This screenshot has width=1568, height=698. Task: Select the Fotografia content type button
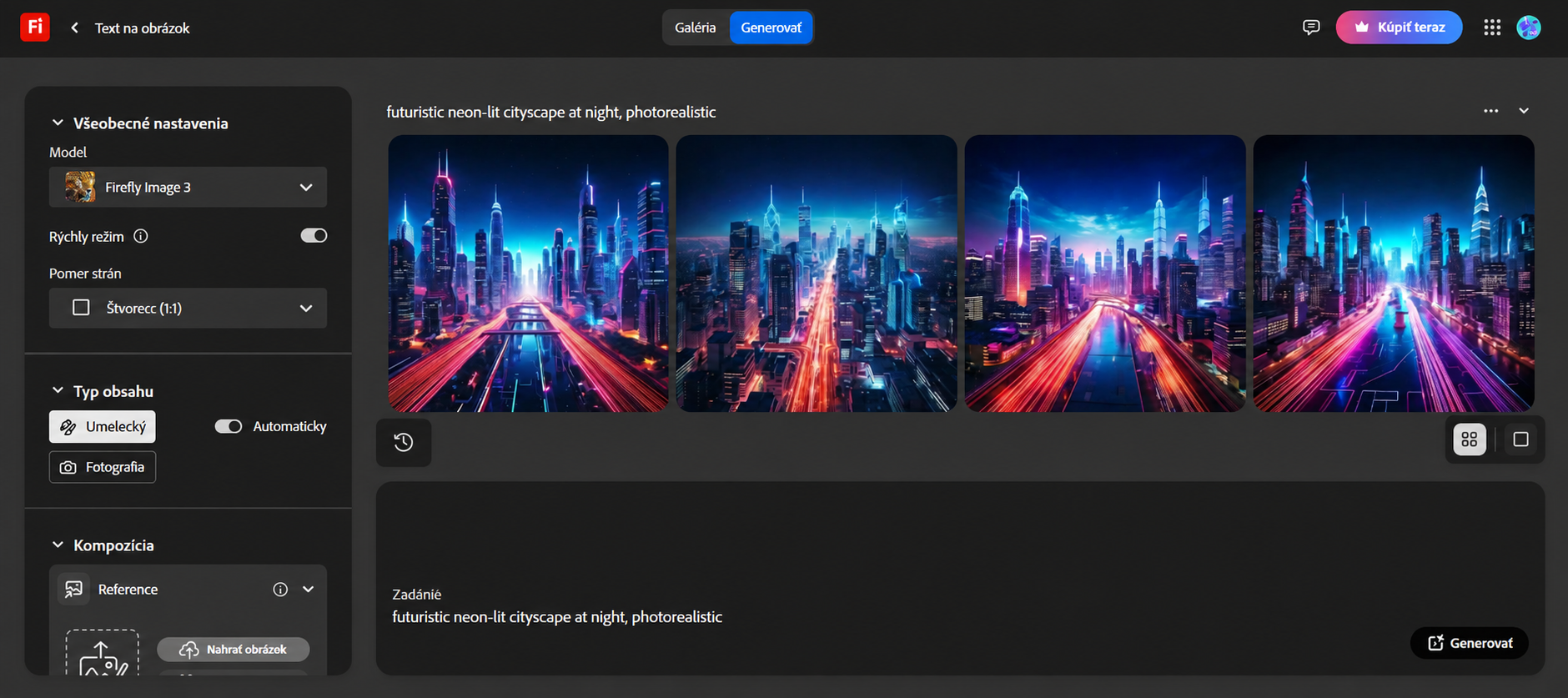pyautogui.click(x=103, y=467)
